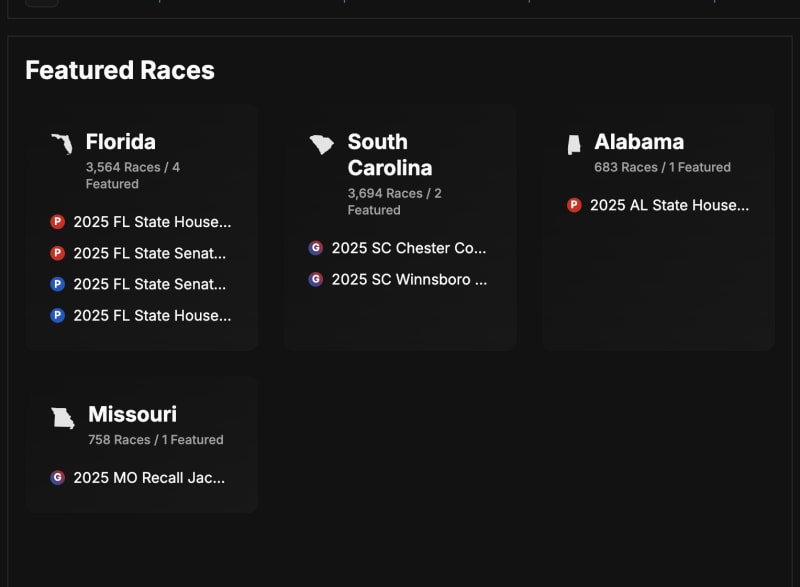
Task: Open the blue-badged 2025 FL State Senate race
Action: (x=149, y=284)
